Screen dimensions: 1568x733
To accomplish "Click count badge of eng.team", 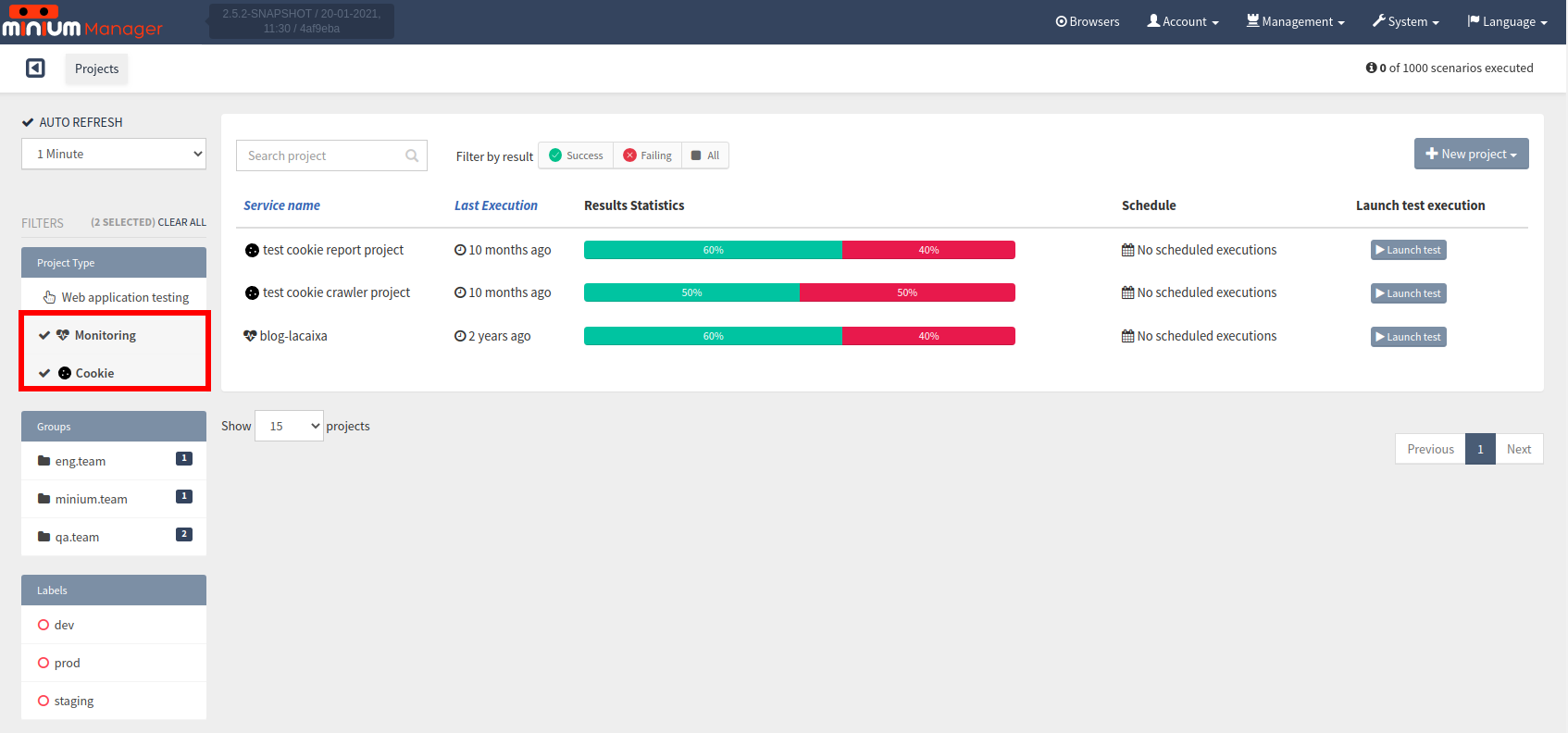I will 184,458.
